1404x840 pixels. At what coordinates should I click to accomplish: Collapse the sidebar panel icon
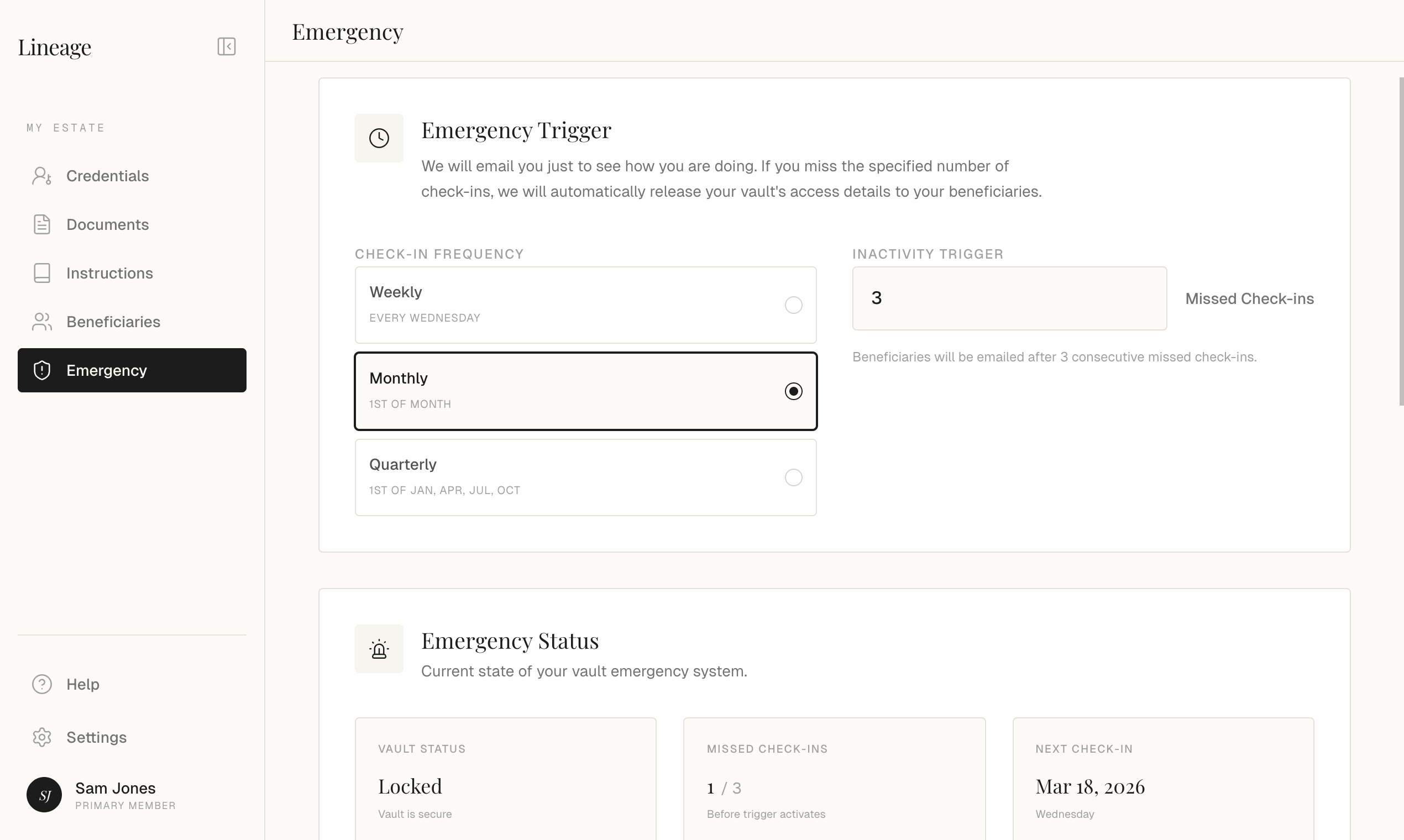coord(227,46)
